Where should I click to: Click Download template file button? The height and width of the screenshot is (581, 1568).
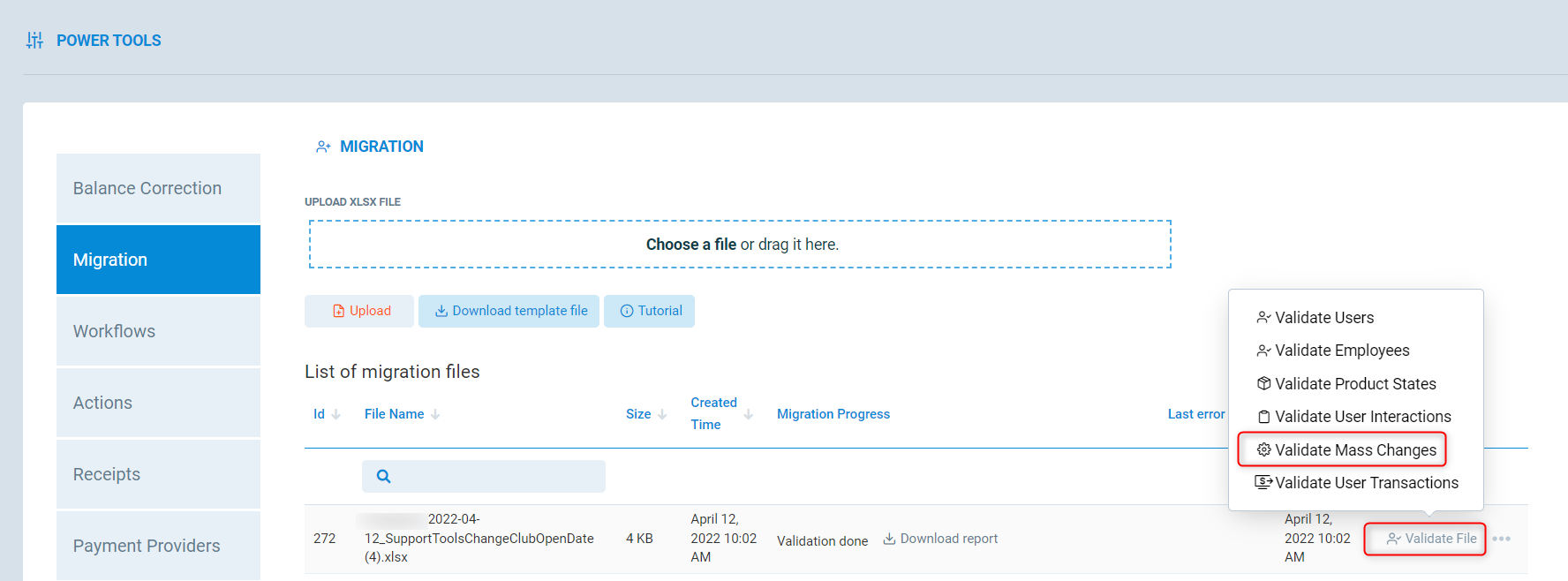[x=509, y=311]
